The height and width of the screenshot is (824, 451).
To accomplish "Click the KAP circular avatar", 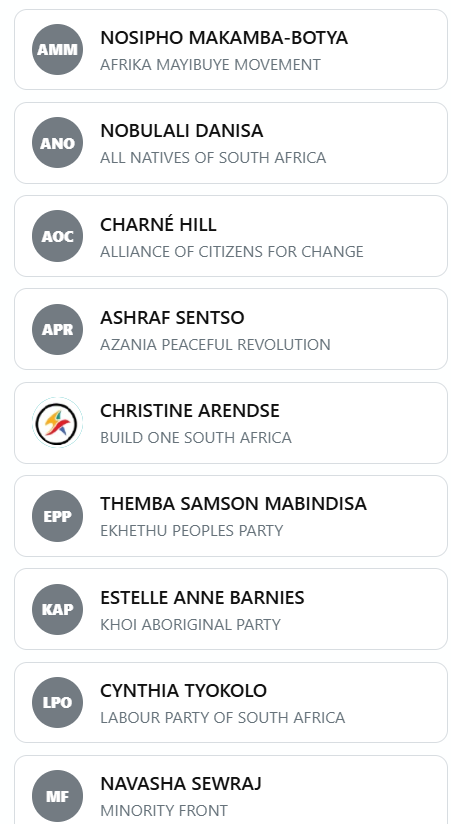I will pos(57,609).
